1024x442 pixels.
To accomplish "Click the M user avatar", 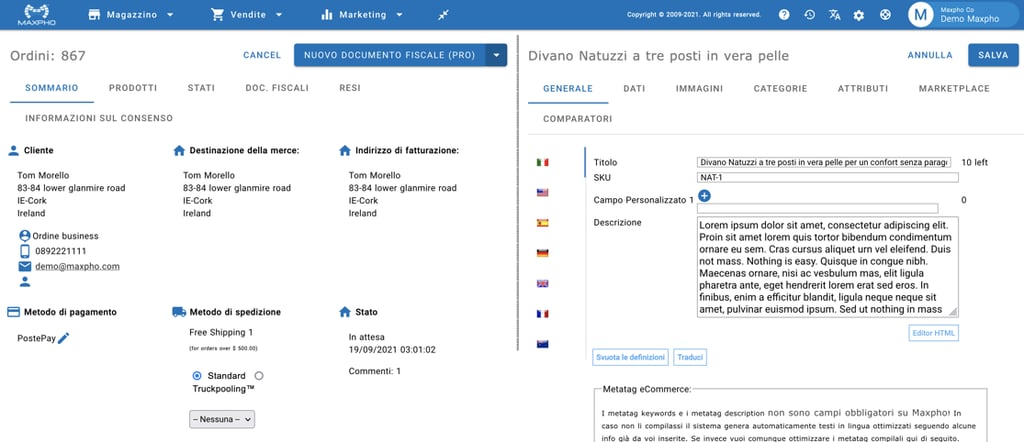I will [920, 14].
